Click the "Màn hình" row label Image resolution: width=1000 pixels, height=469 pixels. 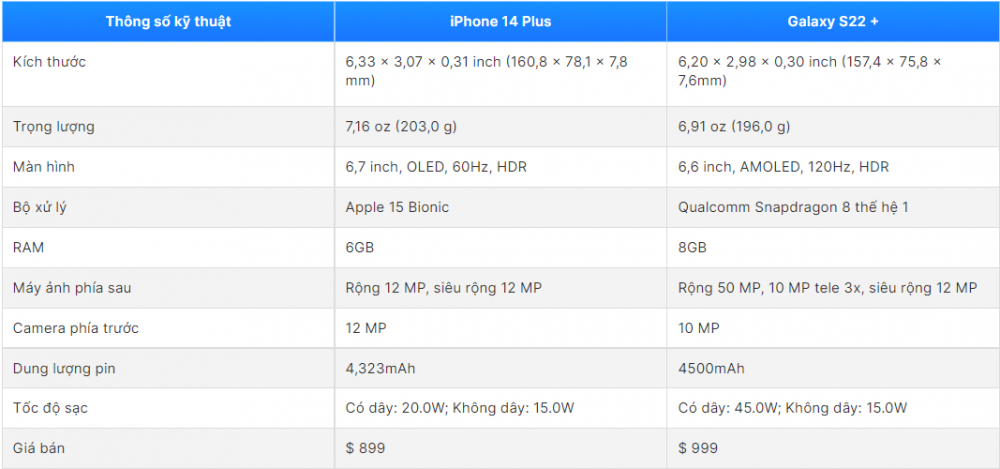[44, 167]
